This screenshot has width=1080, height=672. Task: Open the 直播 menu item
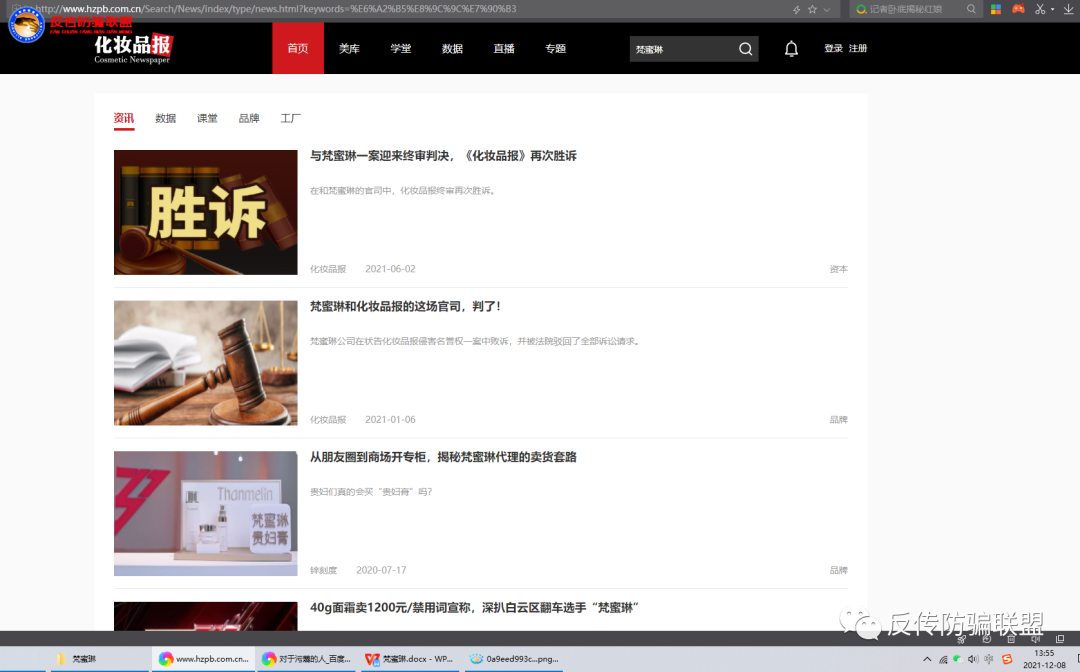504,48
